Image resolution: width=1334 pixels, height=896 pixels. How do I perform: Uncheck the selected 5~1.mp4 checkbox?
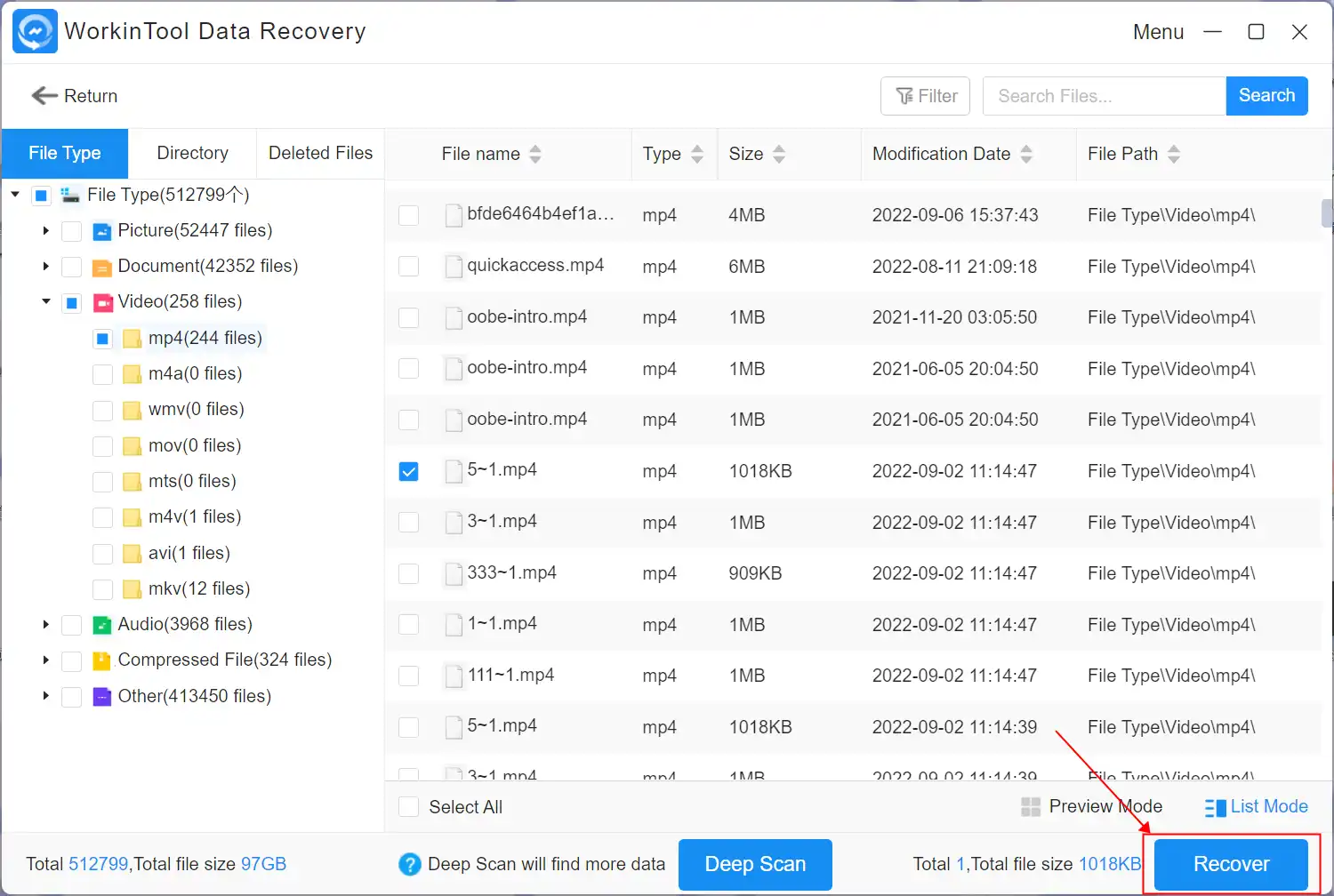click(409, 471)
